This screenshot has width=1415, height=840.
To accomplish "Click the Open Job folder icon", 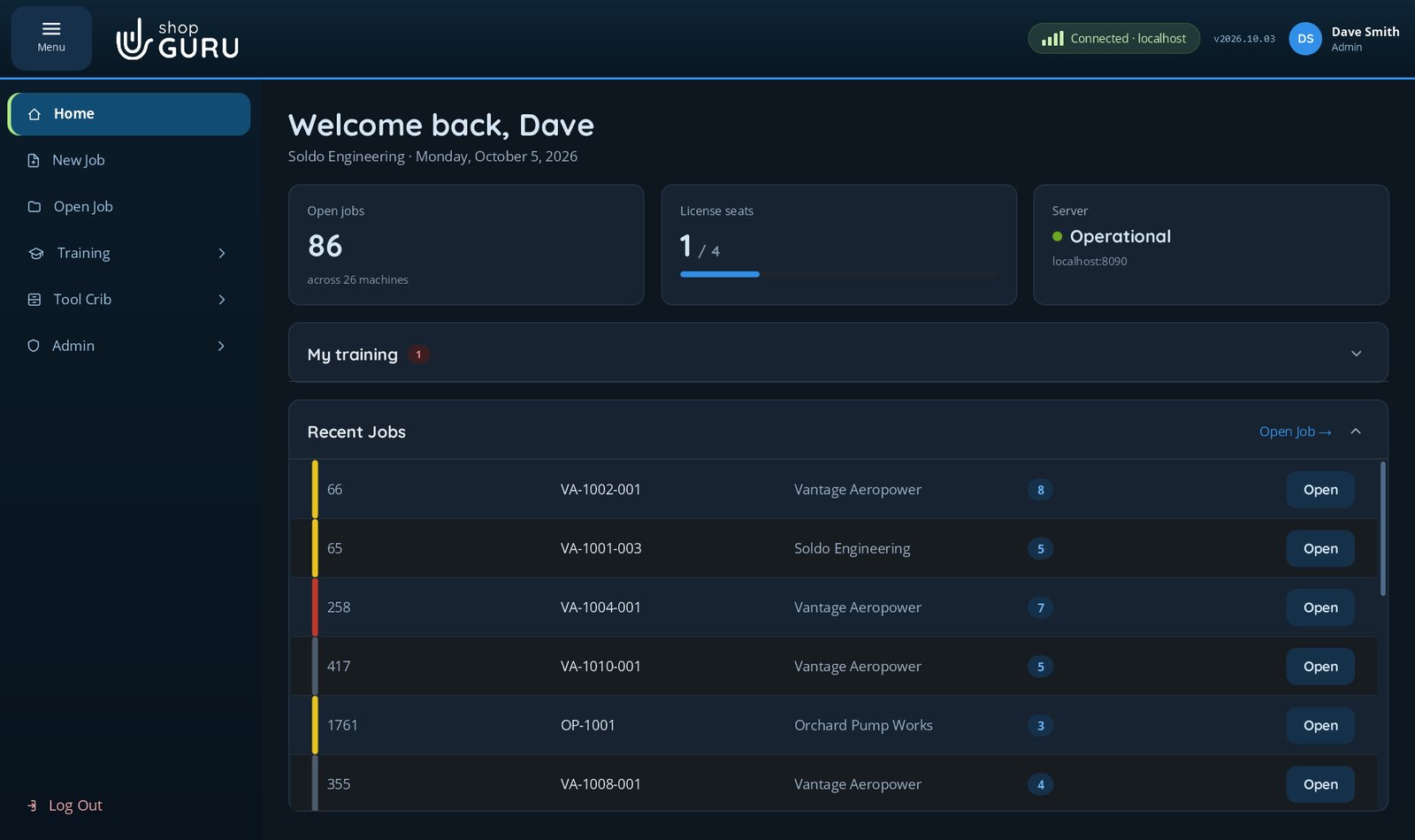I will point(34,207).
